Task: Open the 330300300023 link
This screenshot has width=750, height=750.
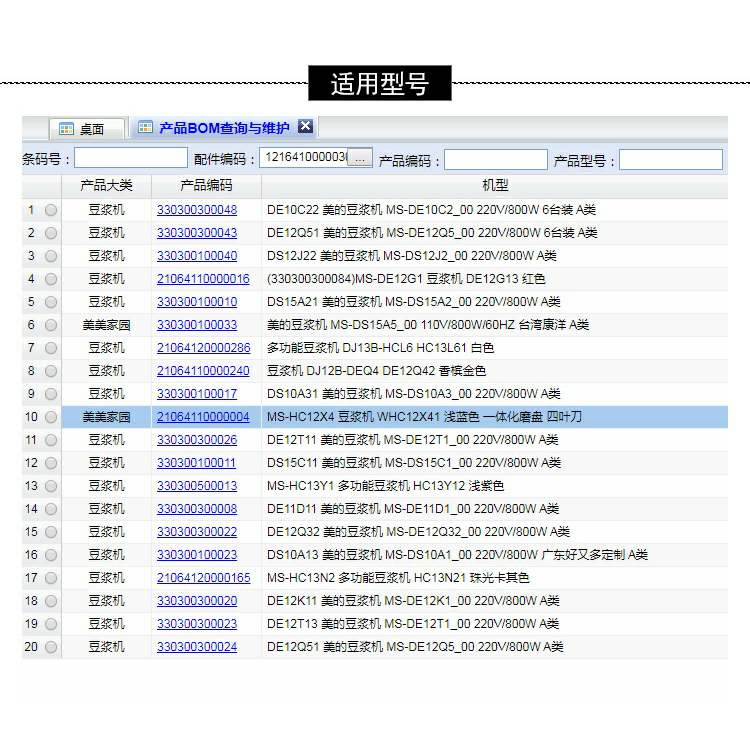Action: [197, 623]
